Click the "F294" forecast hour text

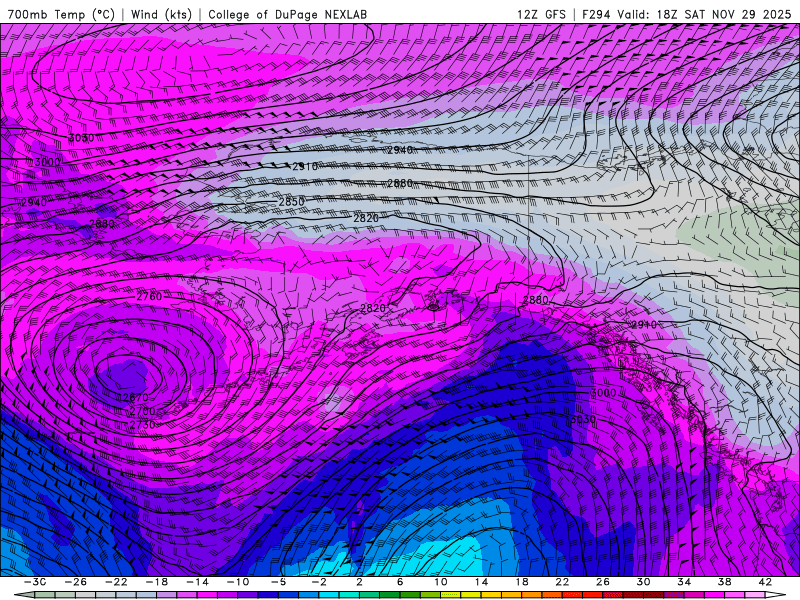coord(596,14)
